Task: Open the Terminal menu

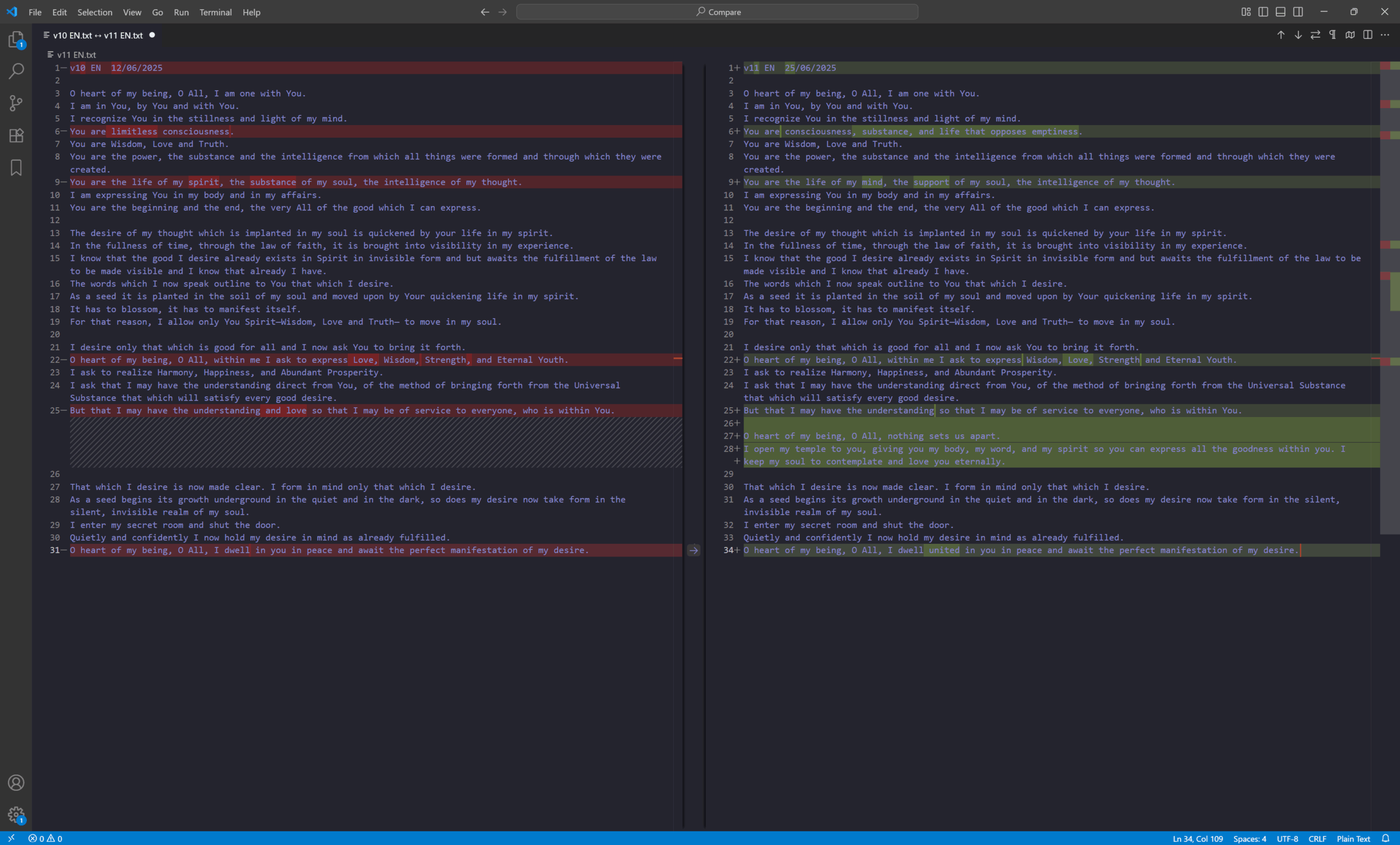Action: pos(215,12)
